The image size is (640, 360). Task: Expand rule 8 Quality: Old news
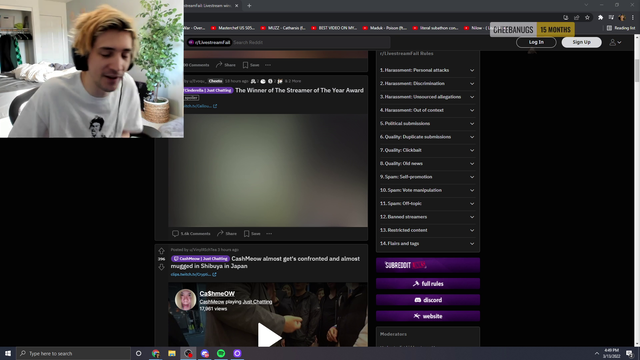tap(427, 163)
